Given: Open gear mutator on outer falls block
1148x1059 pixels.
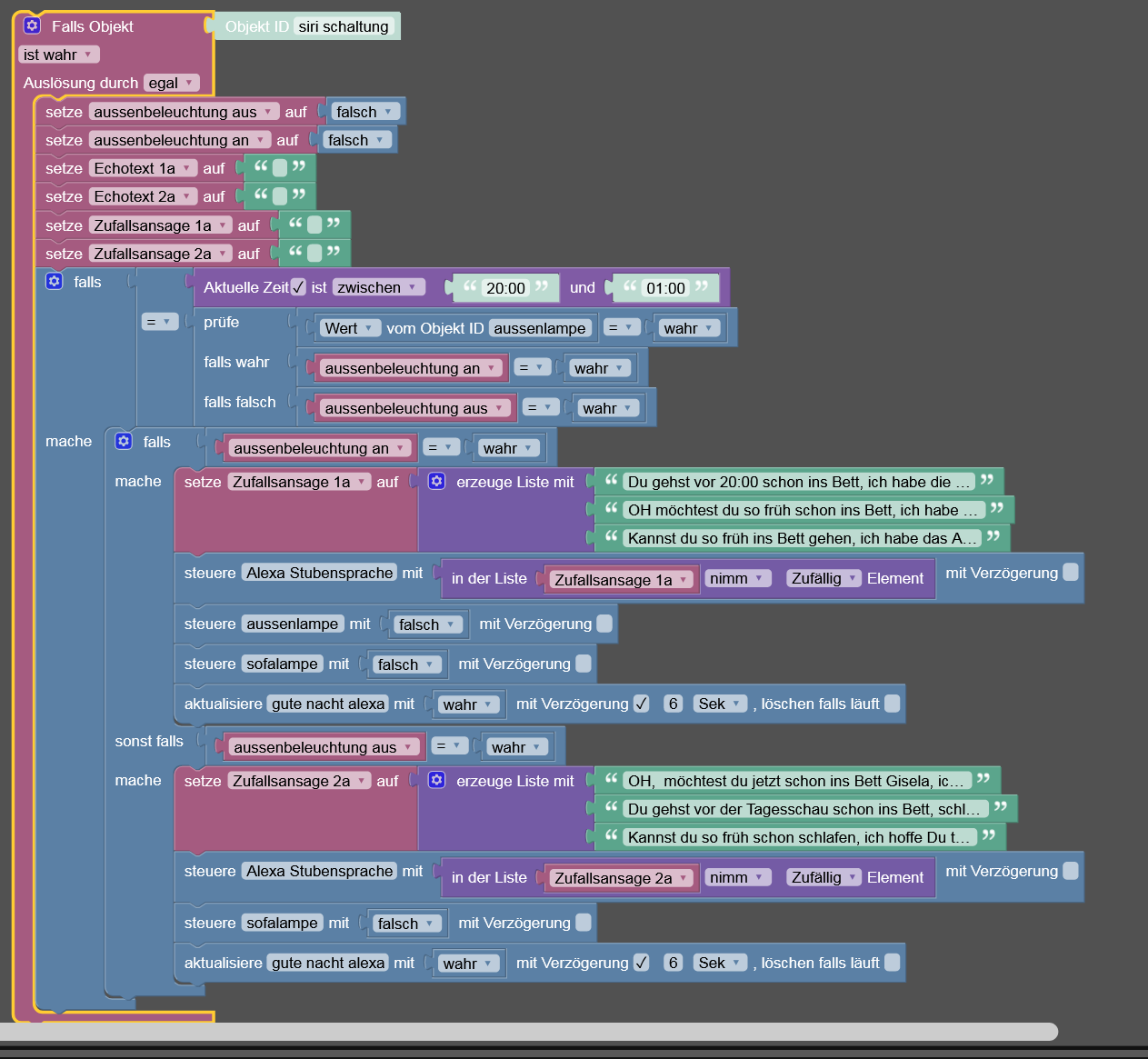Looking at the screenshot, I should (x=54, y=281).
